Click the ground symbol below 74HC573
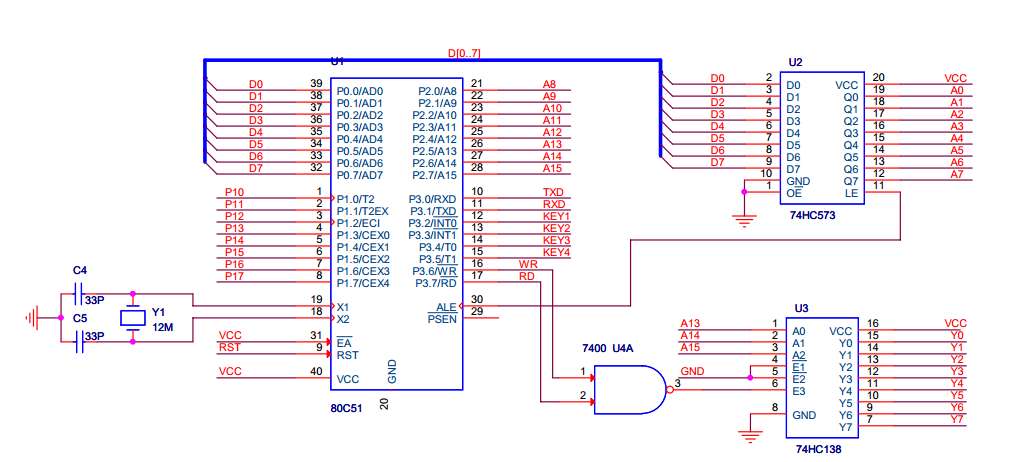 (x=744, y=221)
